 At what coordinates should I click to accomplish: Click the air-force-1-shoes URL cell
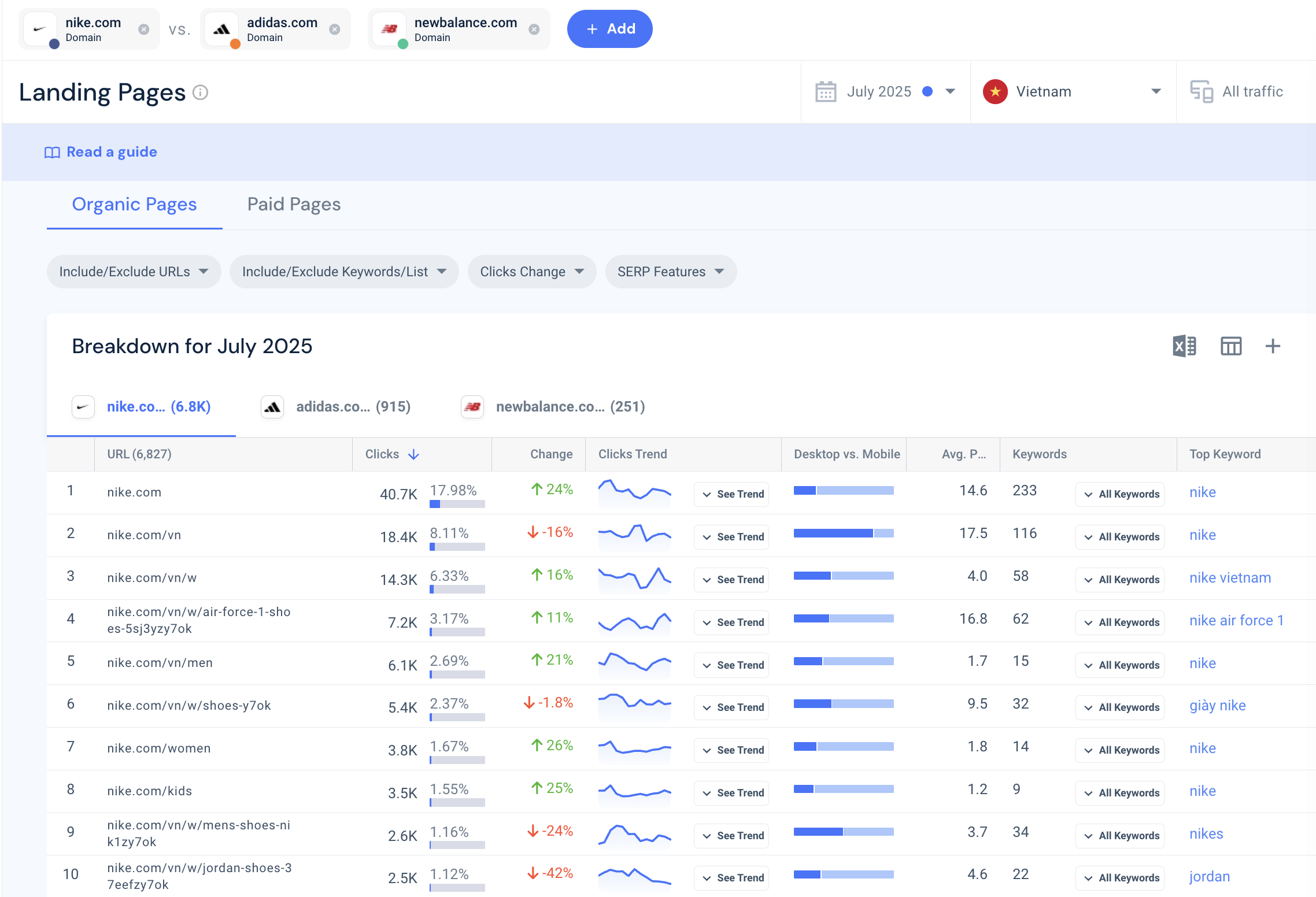[x=198, y=620]
